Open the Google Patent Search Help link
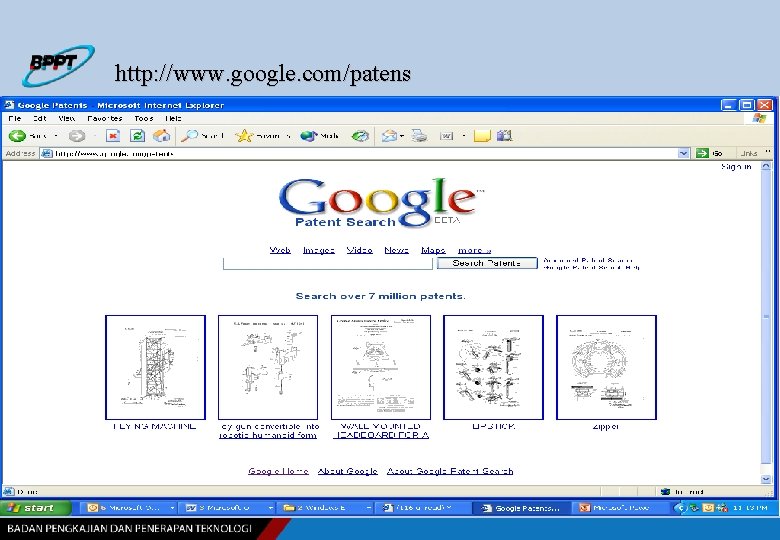Screen dimensions: 780x540 click(x=591, y=268)
